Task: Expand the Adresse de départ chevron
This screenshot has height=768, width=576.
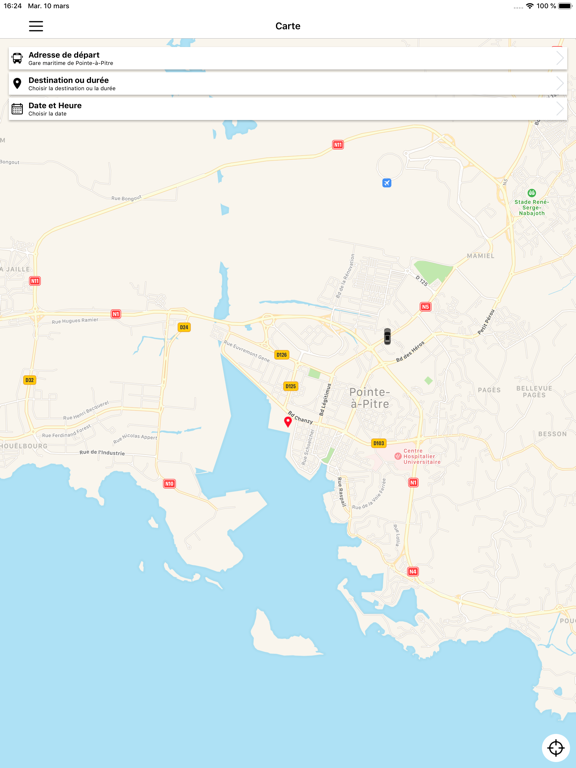Action: pos(560,58)
